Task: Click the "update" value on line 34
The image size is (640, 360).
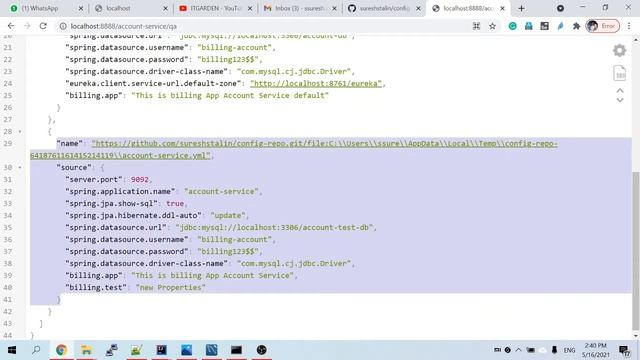Action: point(228,215)
